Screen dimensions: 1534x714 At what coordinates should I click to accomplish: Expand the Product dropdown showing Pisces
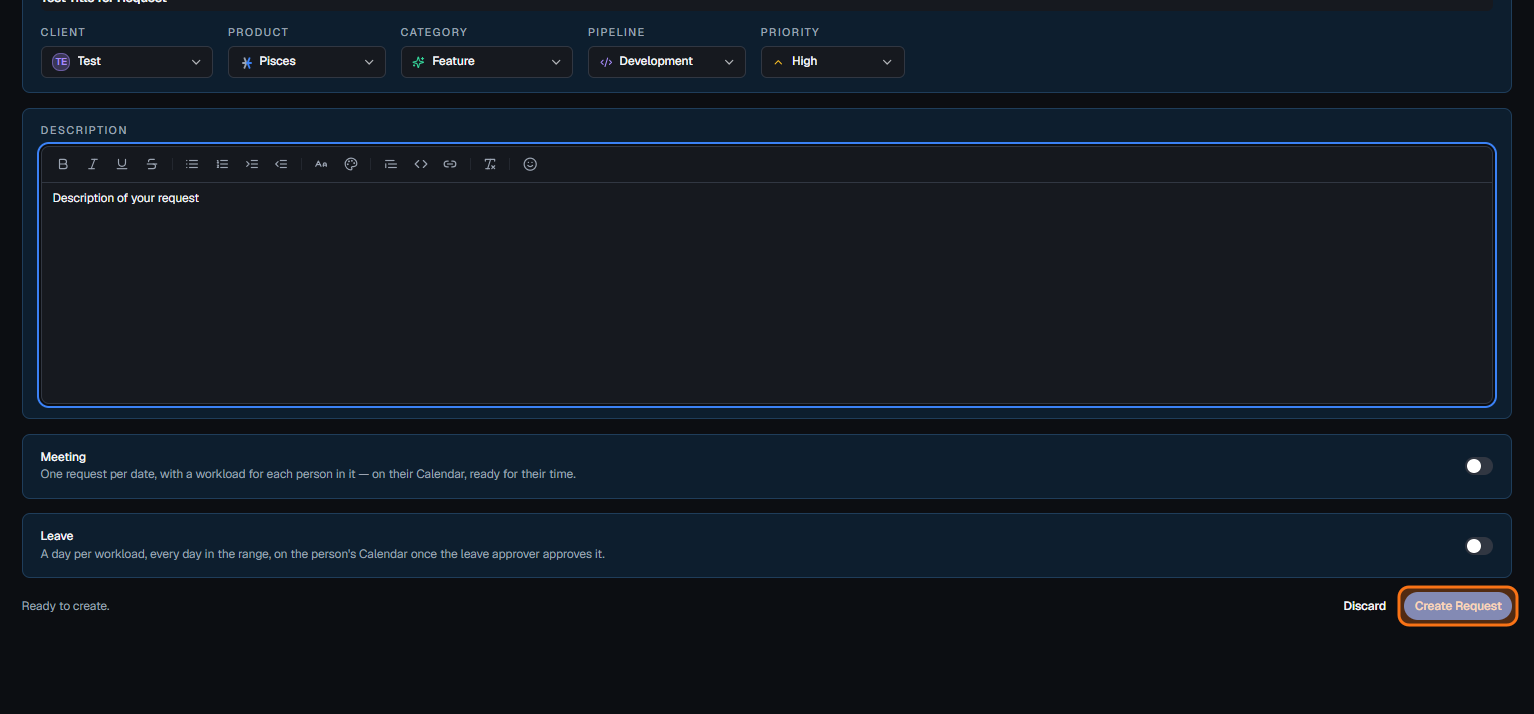coord(307,62)
